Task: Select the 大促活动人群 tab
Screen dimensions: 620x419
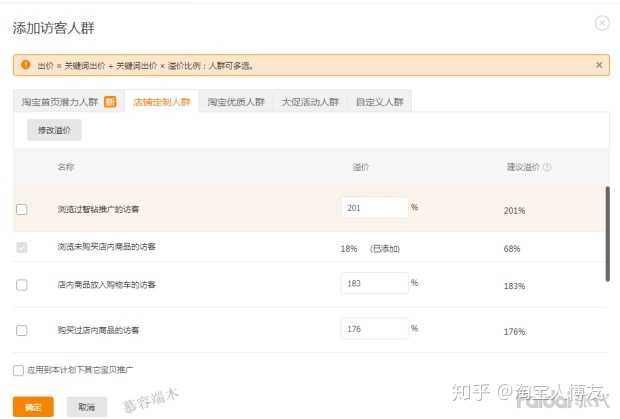Action: coord(310,102)
